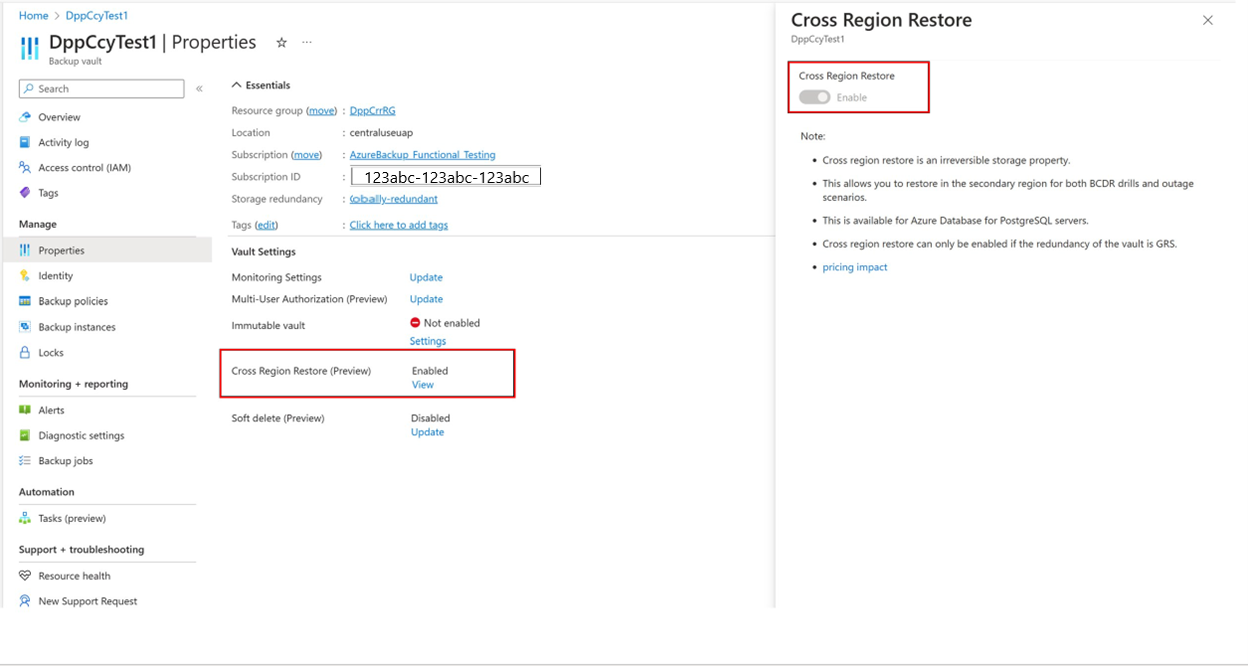Open Tasks (preview) under Automation
This screenshot has height=666, width=1248.
coord(69,518)
